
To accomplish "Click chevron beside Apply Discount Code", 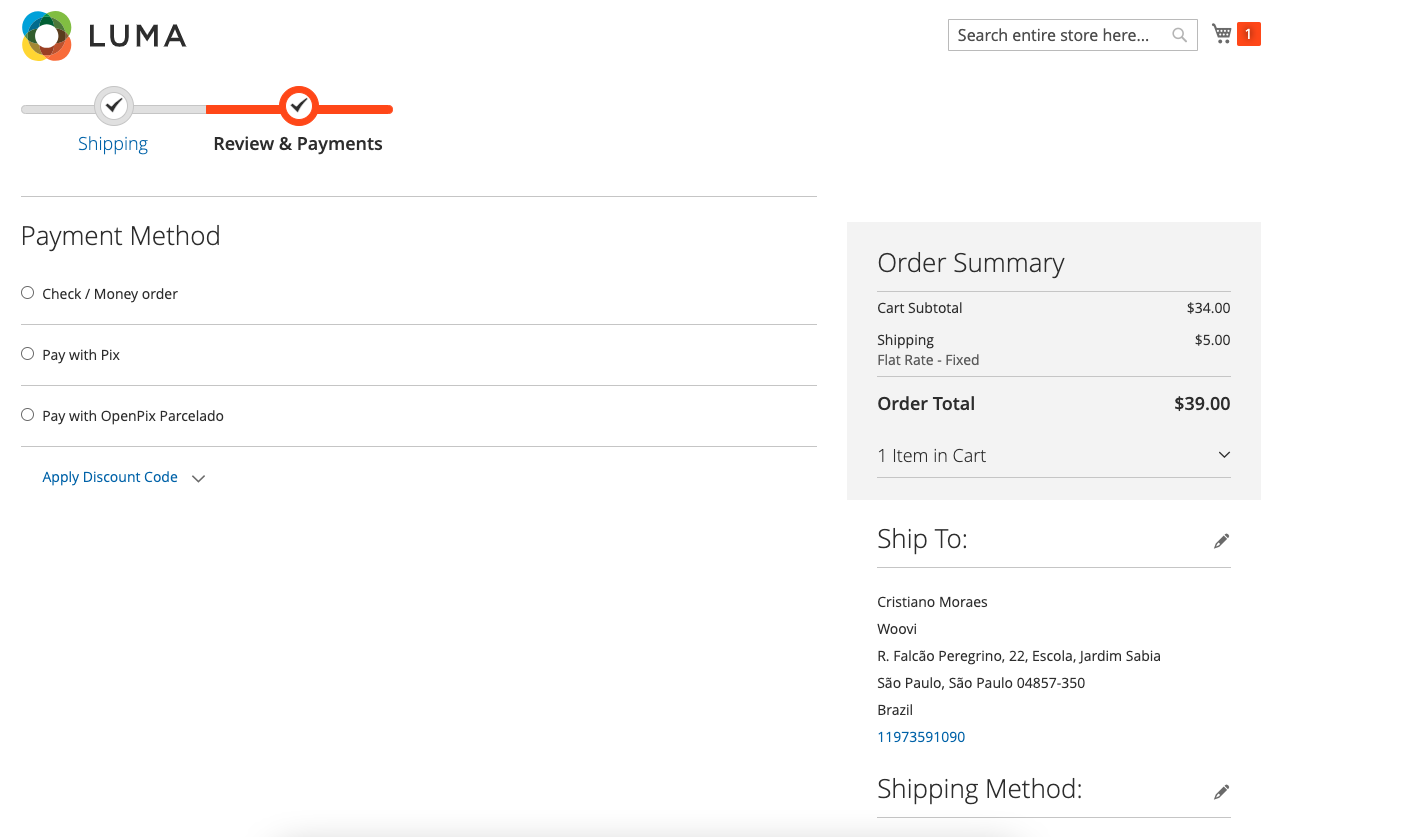I will [198, 478].
